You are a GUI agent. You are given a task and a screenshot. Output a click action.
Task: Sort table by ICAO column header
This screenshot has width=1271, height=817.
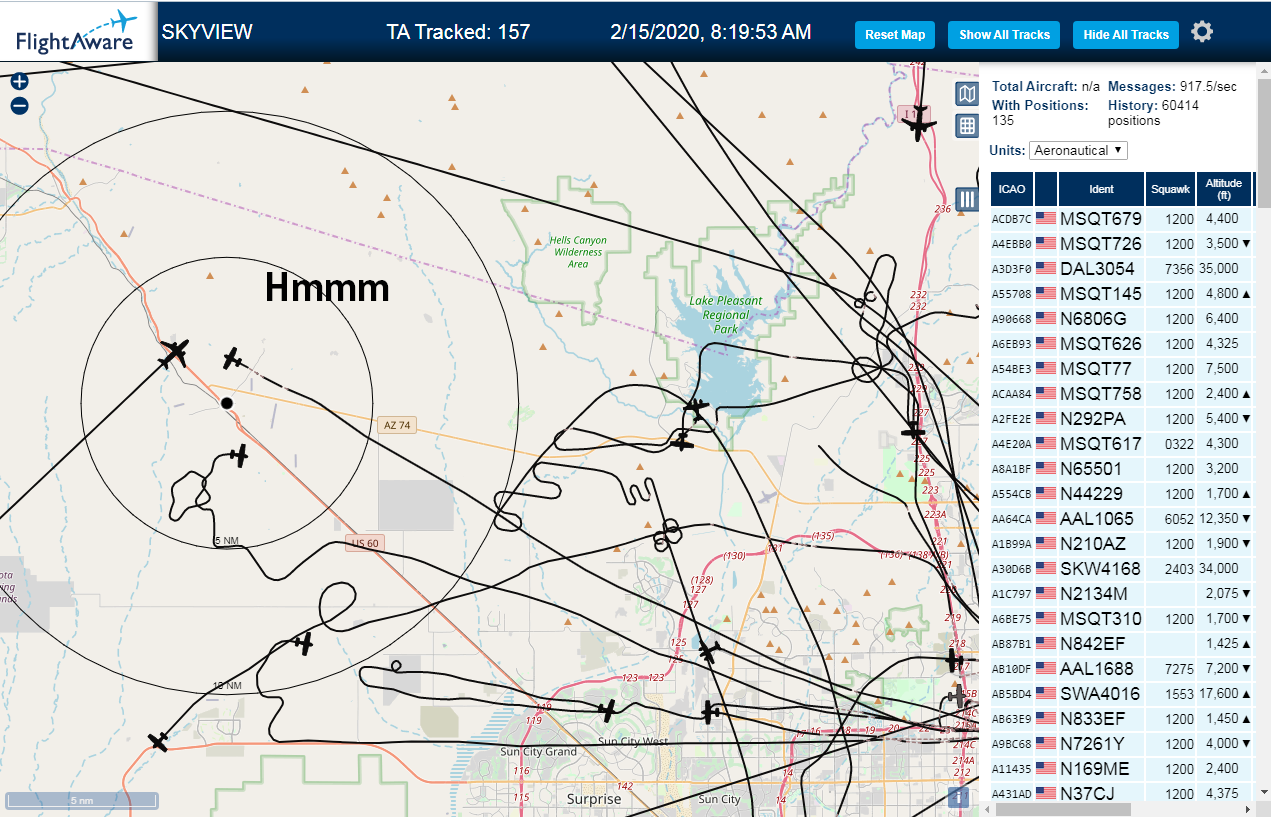1011,189
